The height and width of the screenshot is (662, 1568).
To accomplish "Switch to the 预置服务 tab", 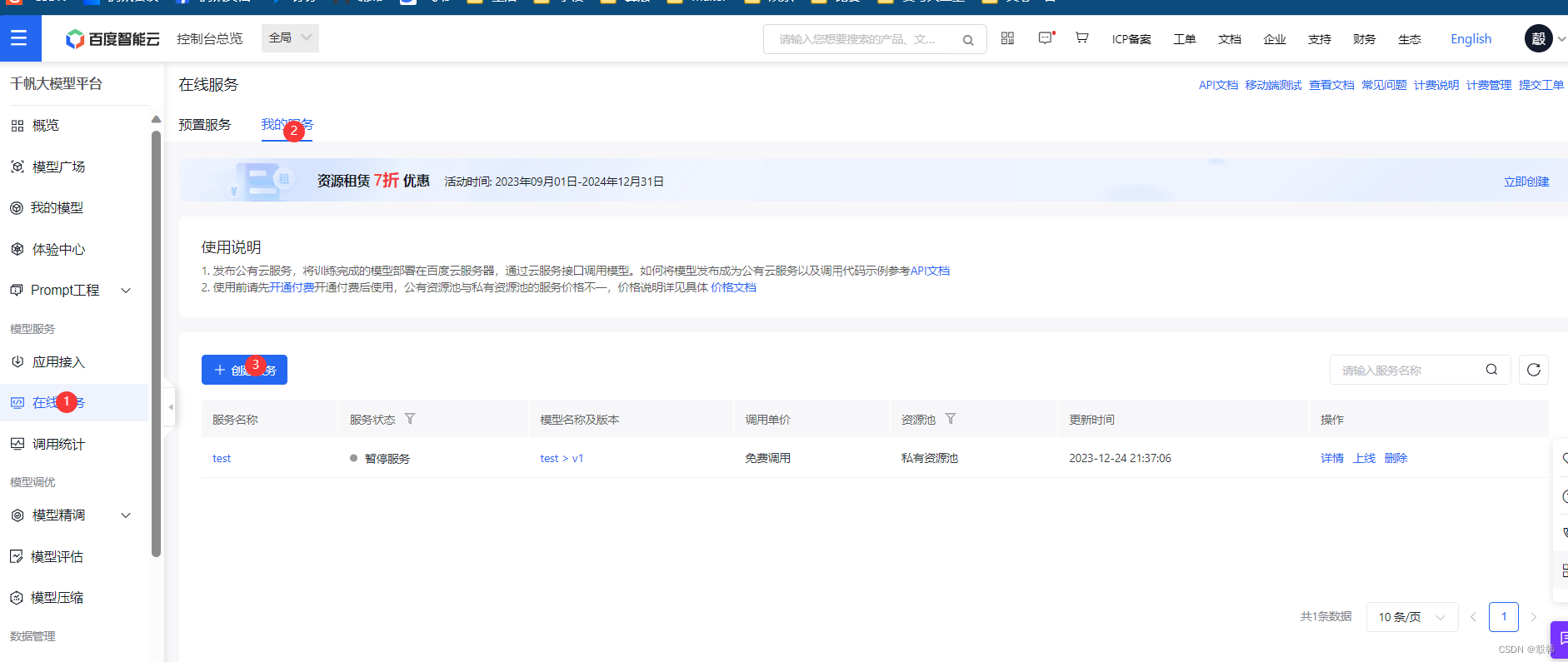I will point(205,125).
